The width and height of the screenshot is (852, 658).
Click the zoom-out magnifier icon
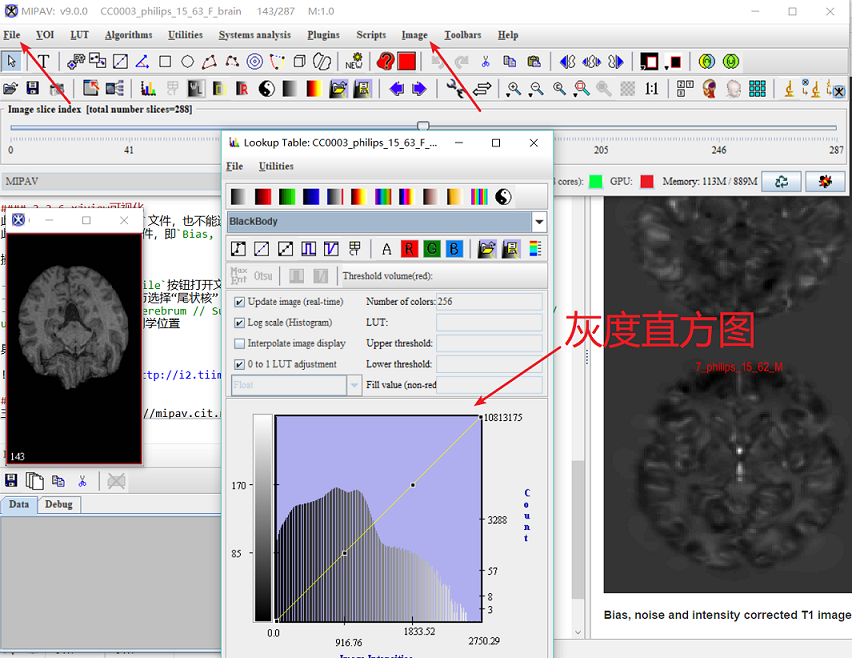pyautogui.click(x=536, y=89)
